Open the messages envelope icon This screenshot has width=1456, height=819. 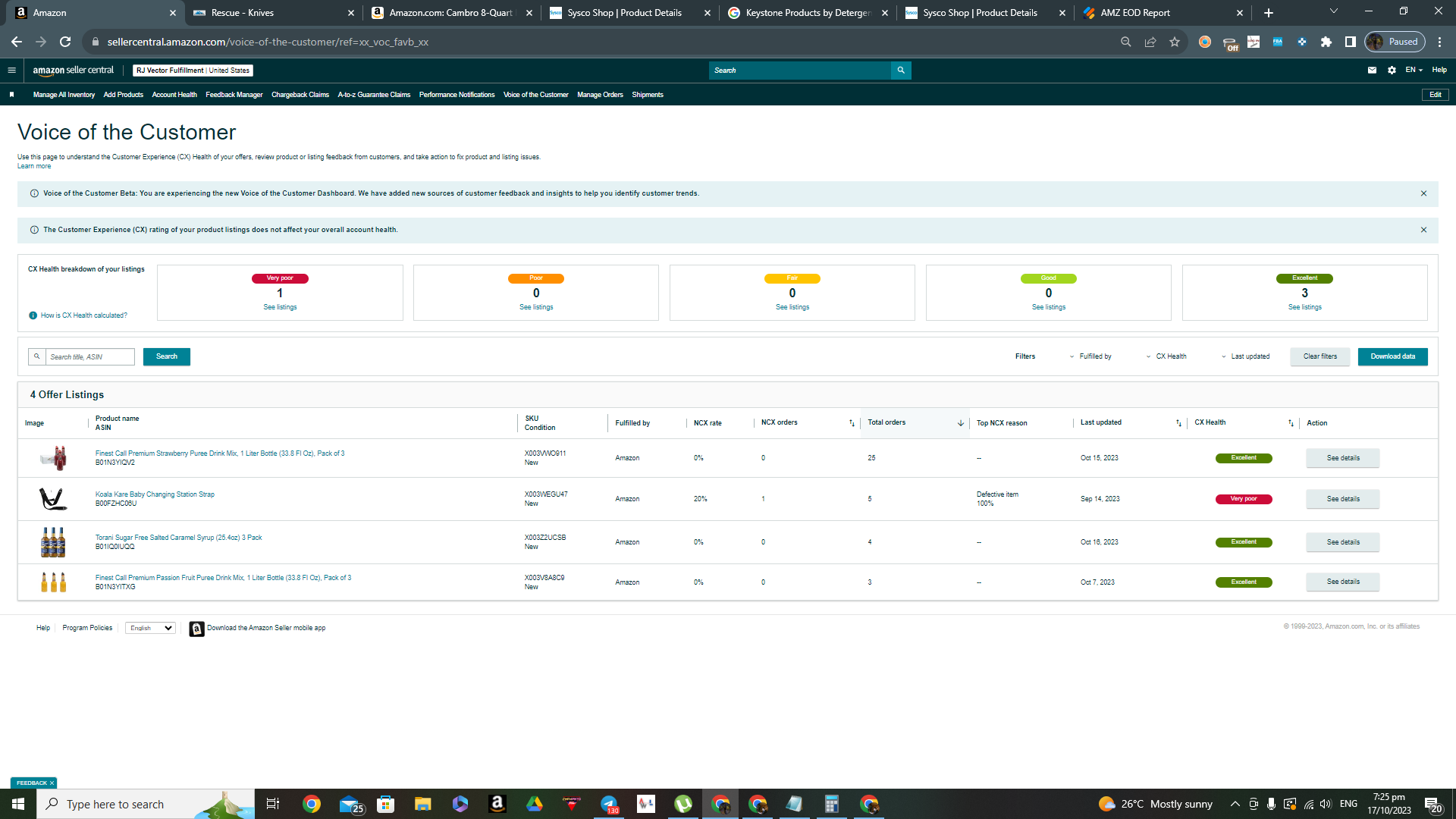[x=1372, y=71]
